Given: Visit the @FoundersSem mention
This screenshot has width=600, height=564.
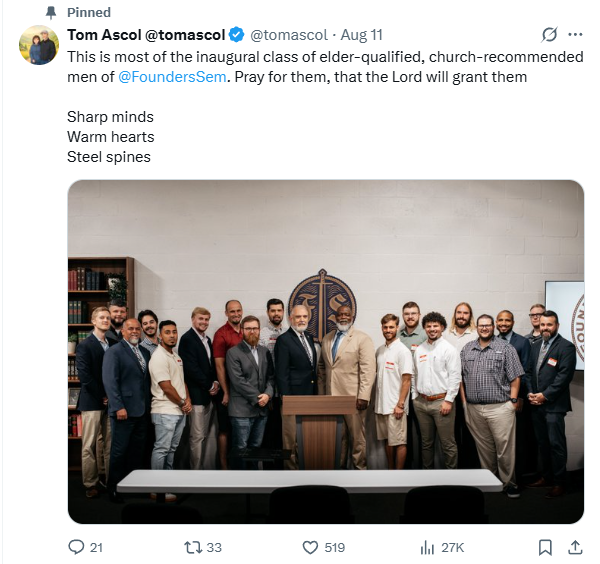Looking at the screenshot, I should [x=155, y=77].
